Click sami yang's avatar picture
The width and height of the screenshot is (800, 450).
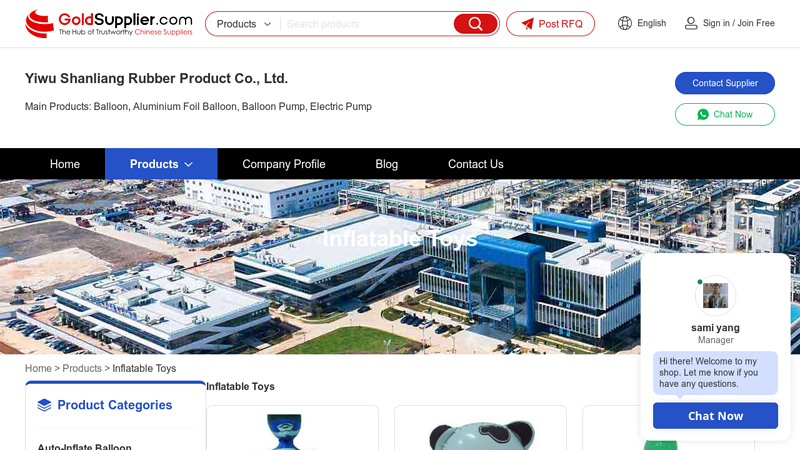715,295
